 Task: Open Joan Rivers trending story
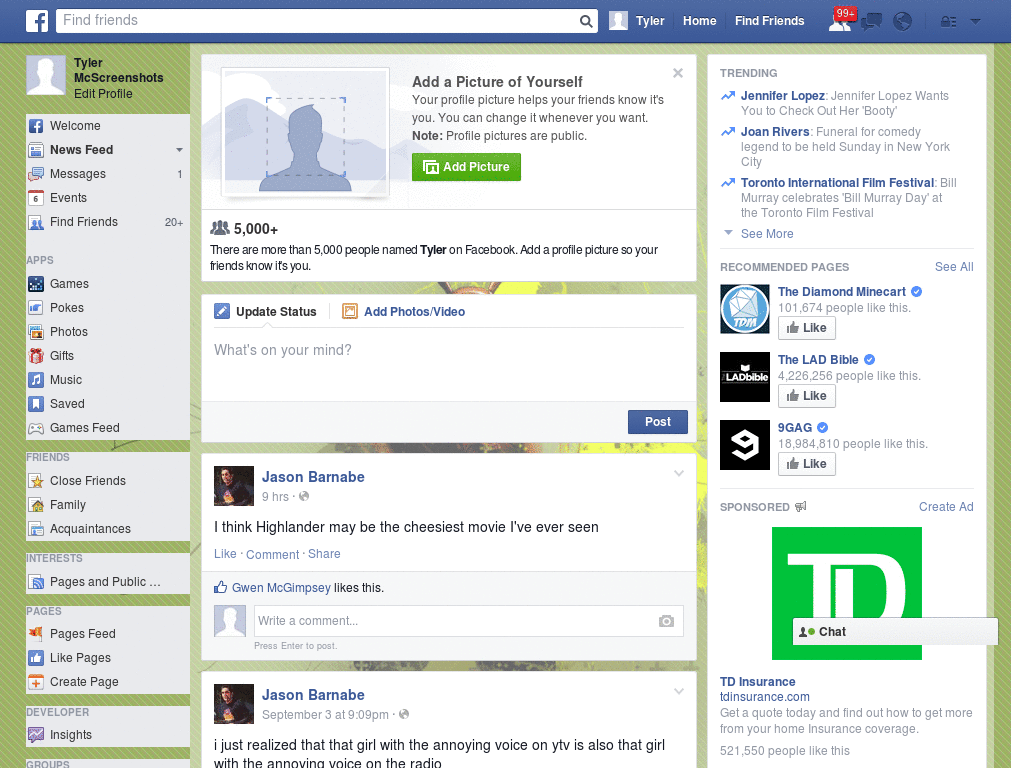(775, 132)
